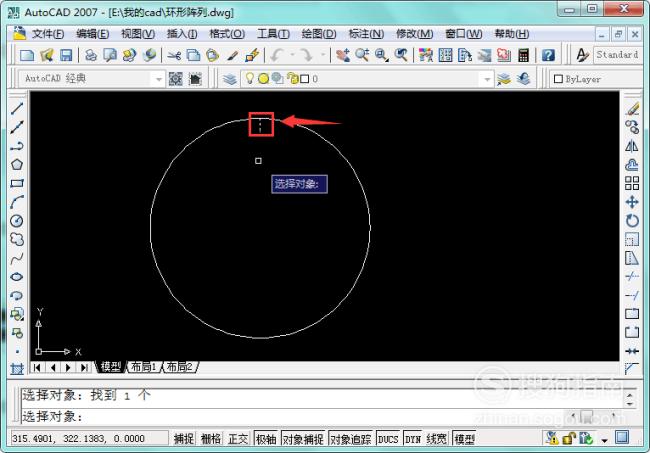This screenshot has height=453, width=650.
Task: Select the Revision Cloud tool
Action: pos(17,239)
